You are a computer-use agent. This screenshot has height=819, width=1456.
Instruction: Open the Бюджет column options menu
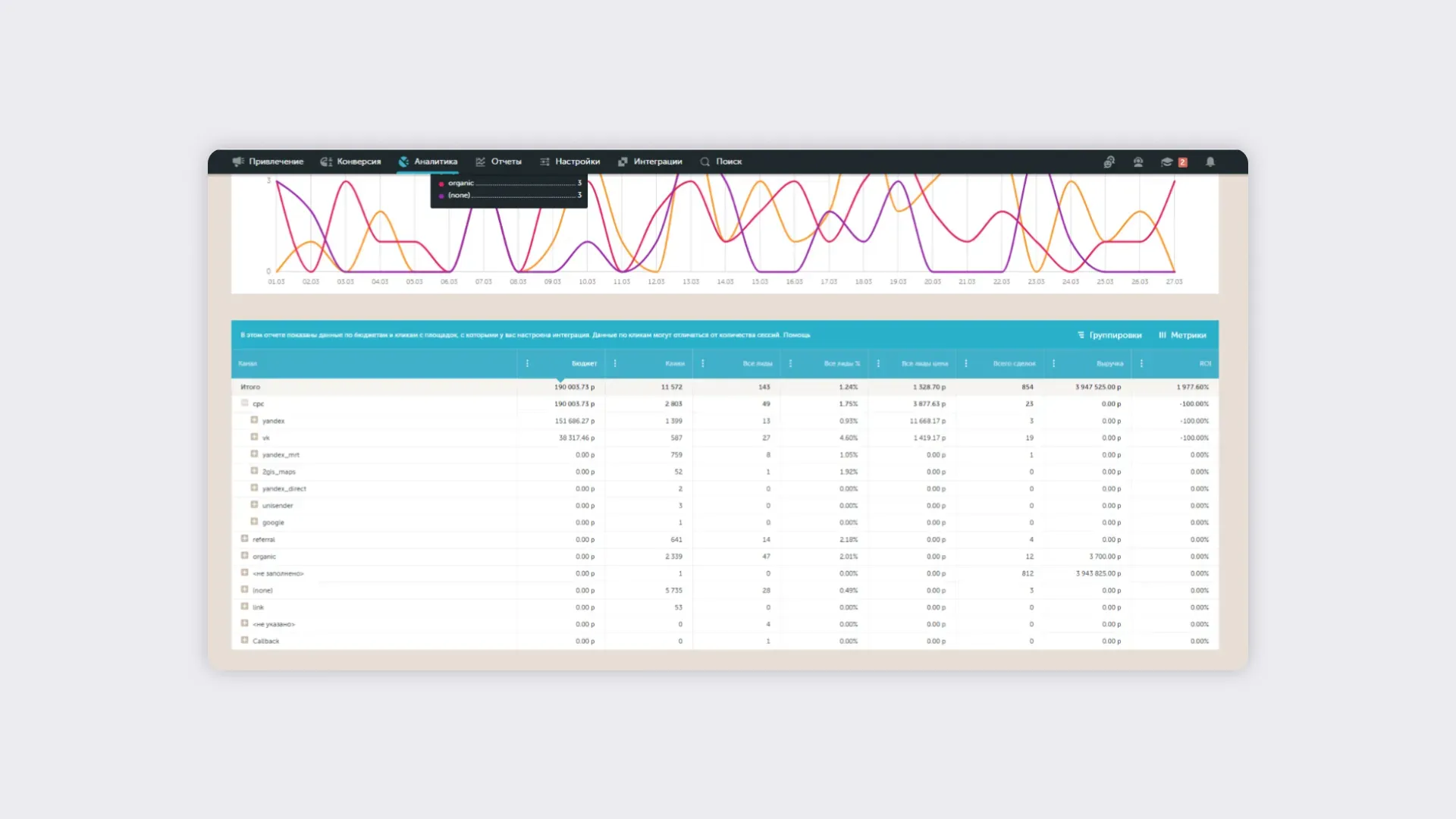(527, 363)
